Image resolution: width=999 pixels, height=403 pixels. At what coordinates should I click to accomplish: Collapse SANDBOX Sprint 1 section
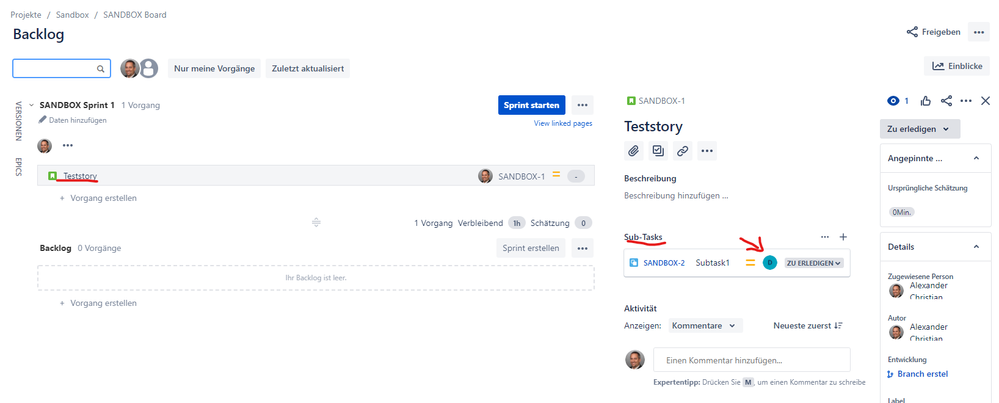[x=31, y=105]
